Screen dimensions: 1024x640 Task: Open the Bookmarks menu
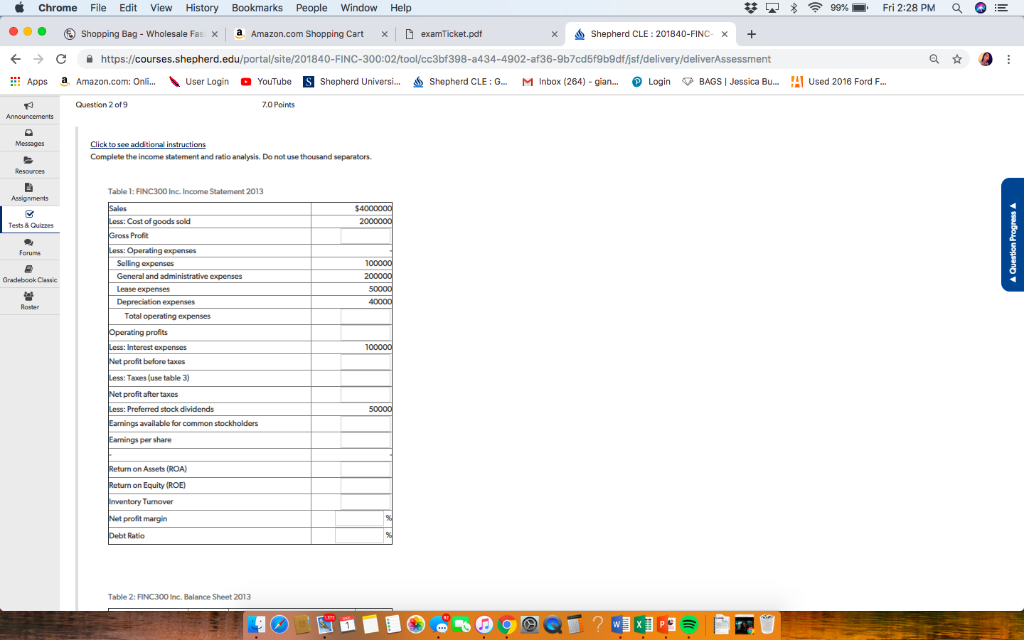coord(257,8)
